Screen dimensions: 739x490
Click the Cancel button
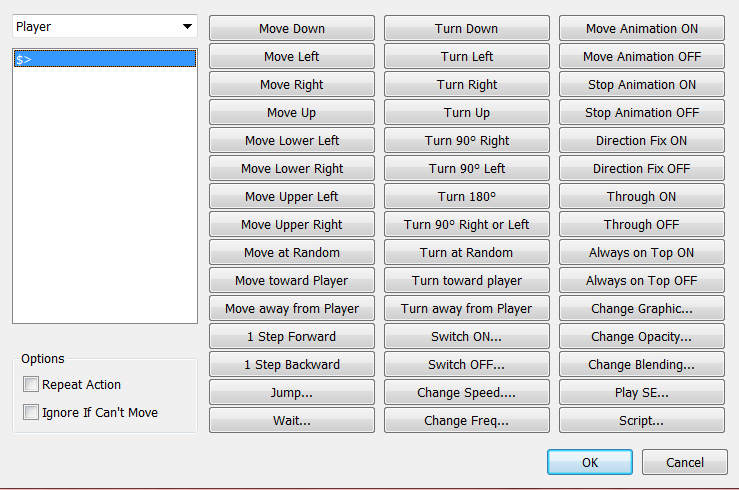click(x=684, y=462)
